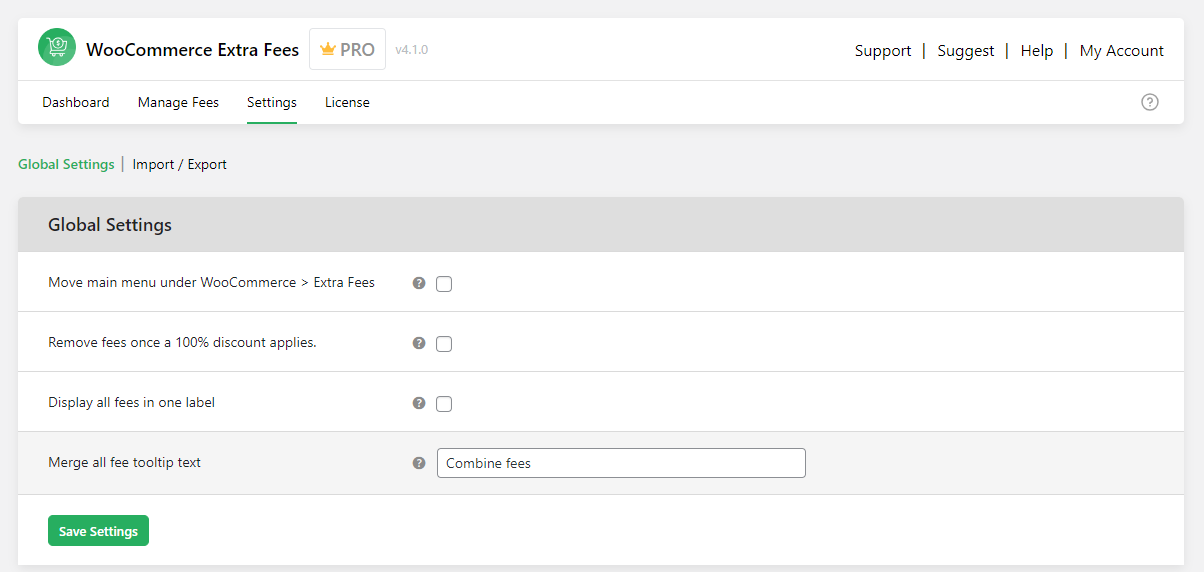
Task: Select the Settings tab
Action: (272, 102)
